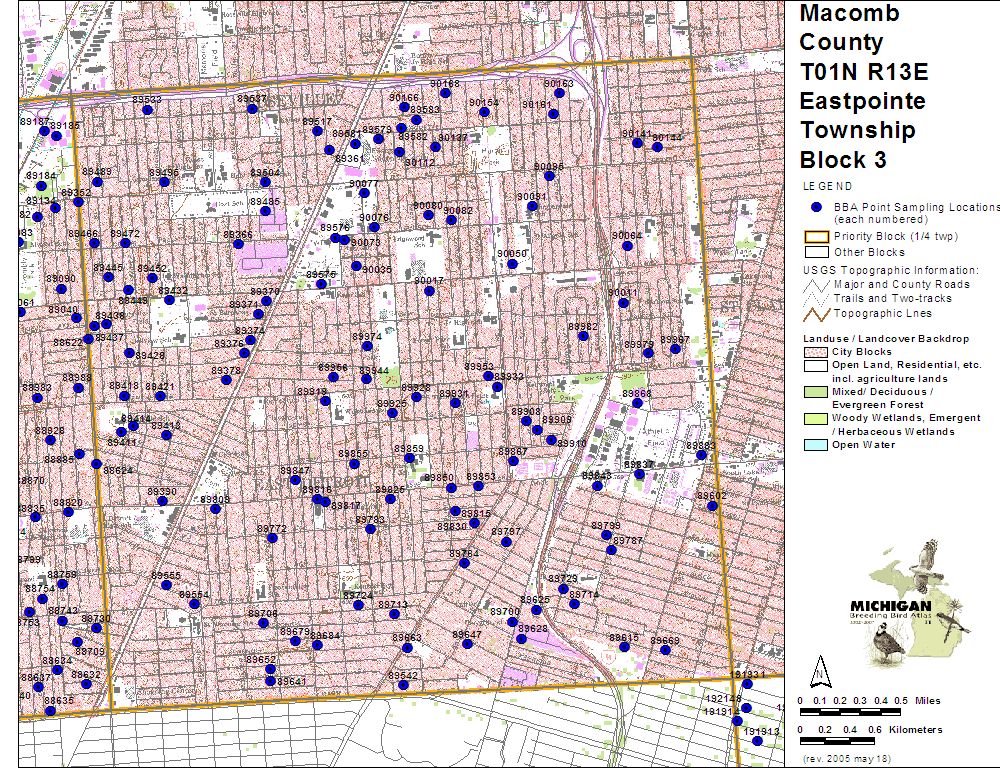Click the Mixed/Deciduous Forest green swatch
This screenshot has height=768, width=1000.
pyautogui.click(x=816, y=392)
